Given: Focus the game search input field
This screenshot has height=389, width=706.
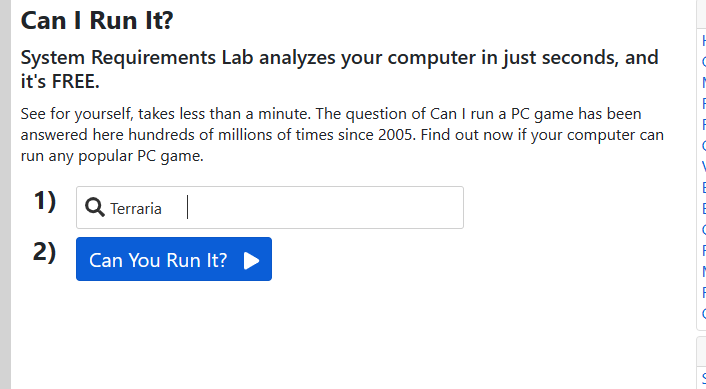Looking at the screenshot, I should (270, 208).
